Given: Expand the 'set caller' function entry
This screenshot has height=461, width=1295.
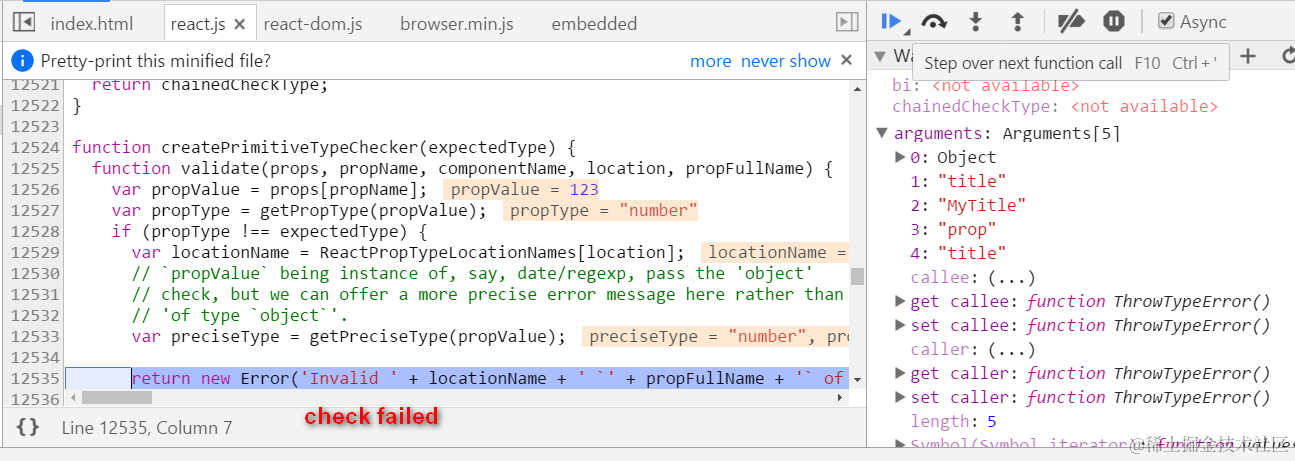Looking at the screenshot, I should (x=900, y=397).
